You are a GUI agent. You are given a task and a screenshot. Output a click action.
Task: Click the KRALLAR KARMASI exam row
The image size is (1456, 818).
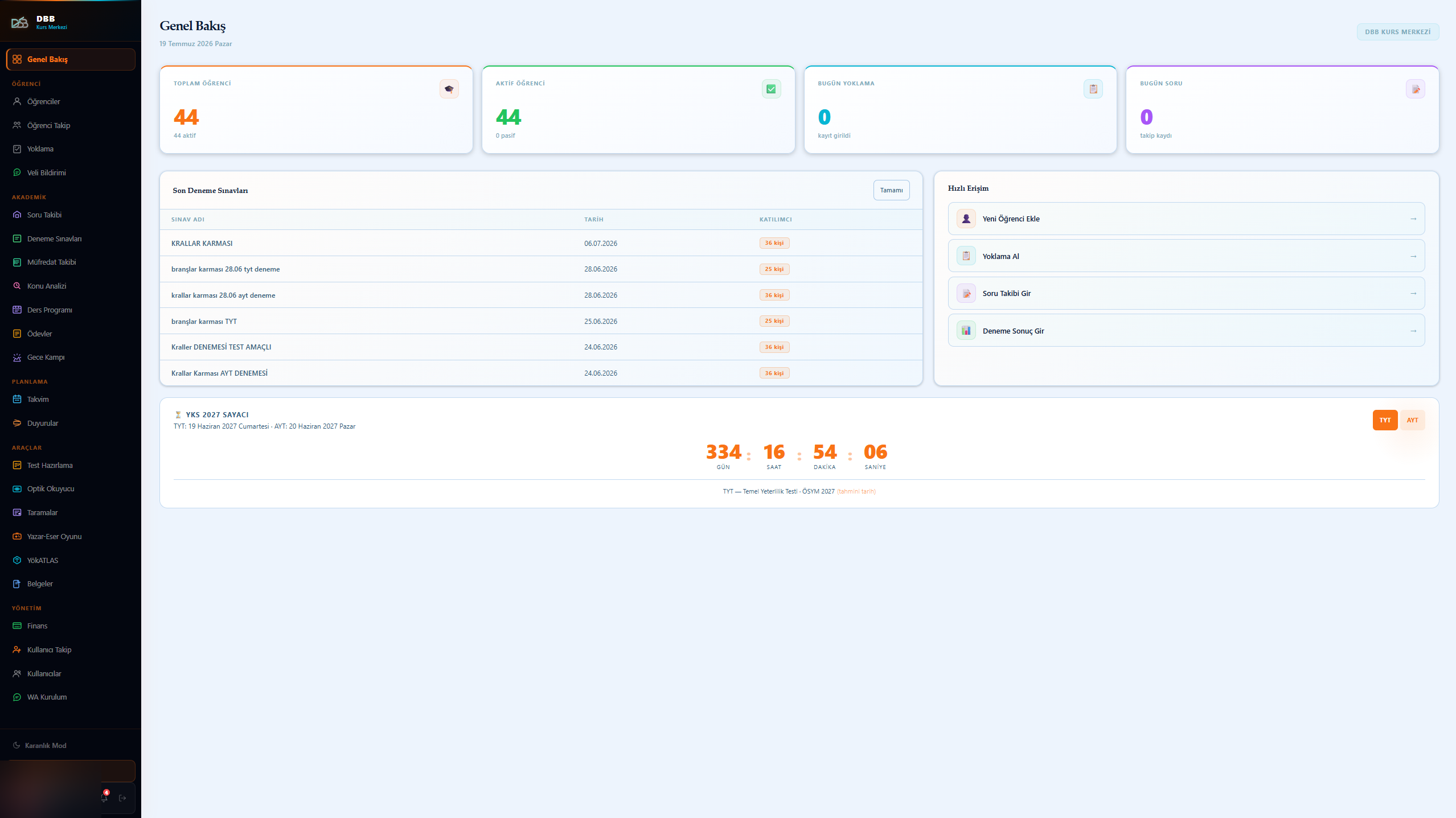tap(541, 243)
